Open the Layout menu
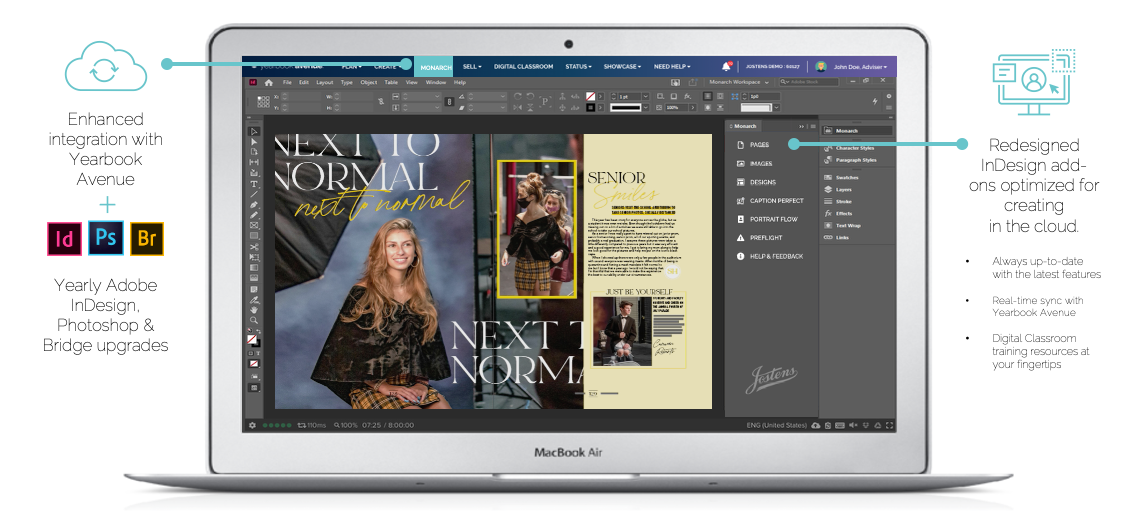The width and height of the screenshot is (1131, 522). pyautogui.click(x=325, y=82)
